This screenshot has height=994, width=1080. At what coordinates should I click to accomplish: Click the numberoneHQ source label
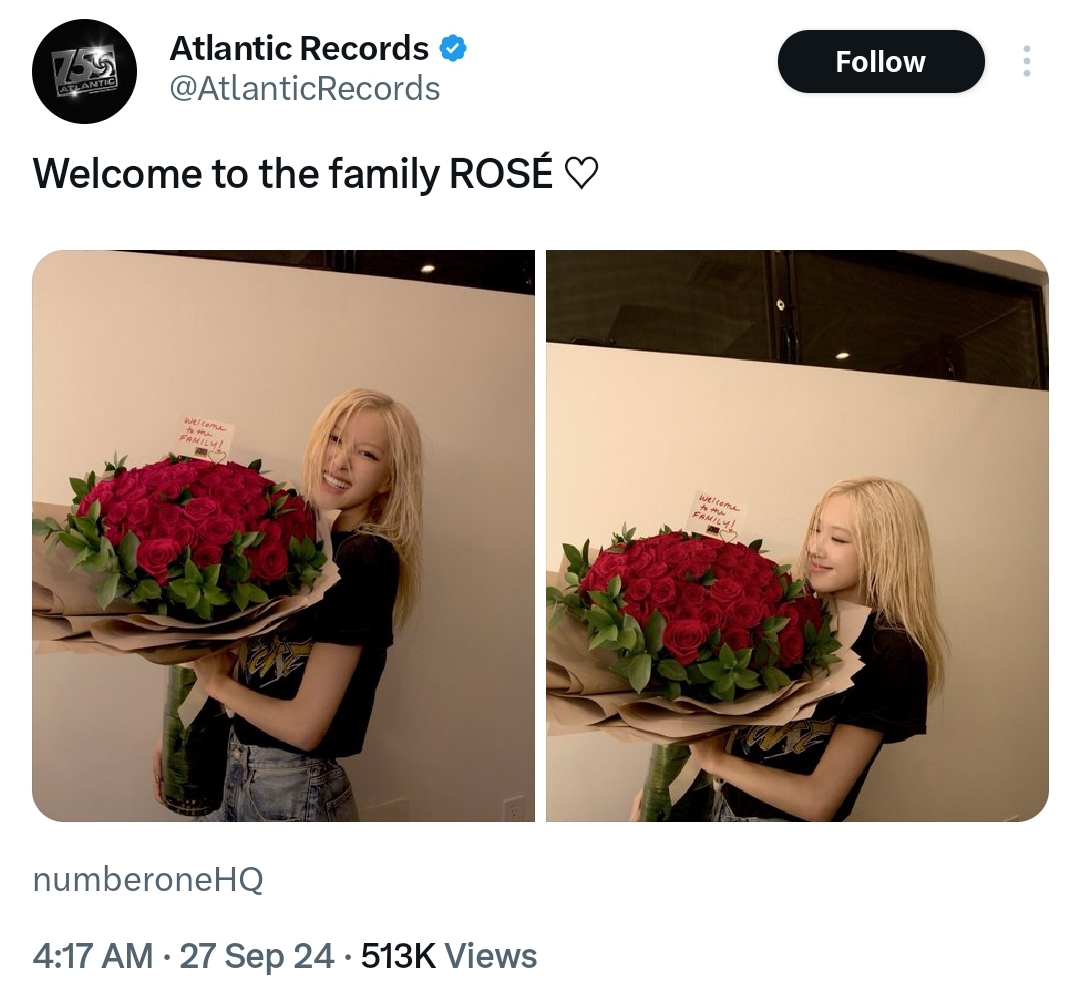(x=147, y=880)
